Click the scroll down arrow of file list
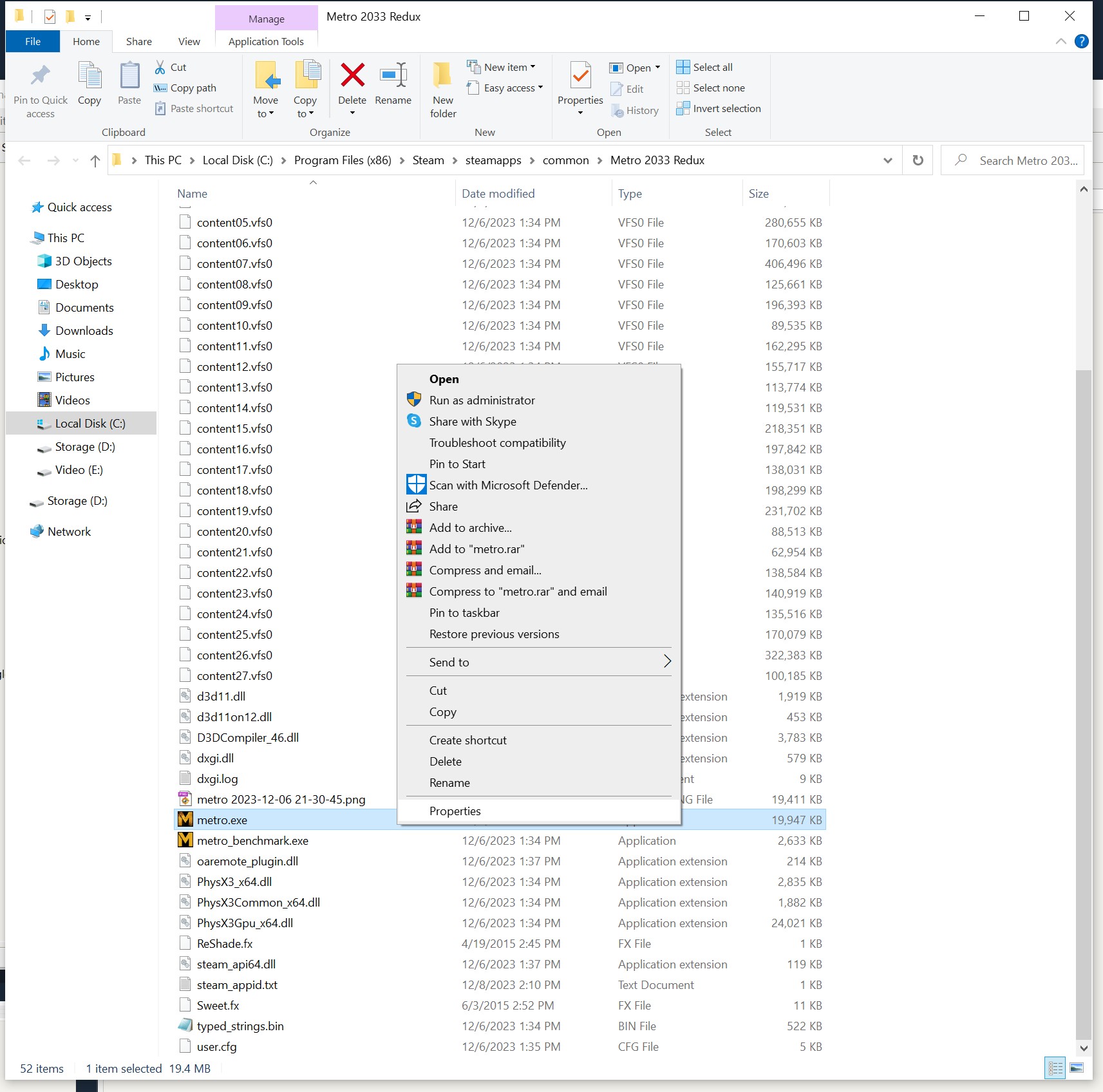This screenshot has width=1103, height=1092. (x=1084, y=1048)
